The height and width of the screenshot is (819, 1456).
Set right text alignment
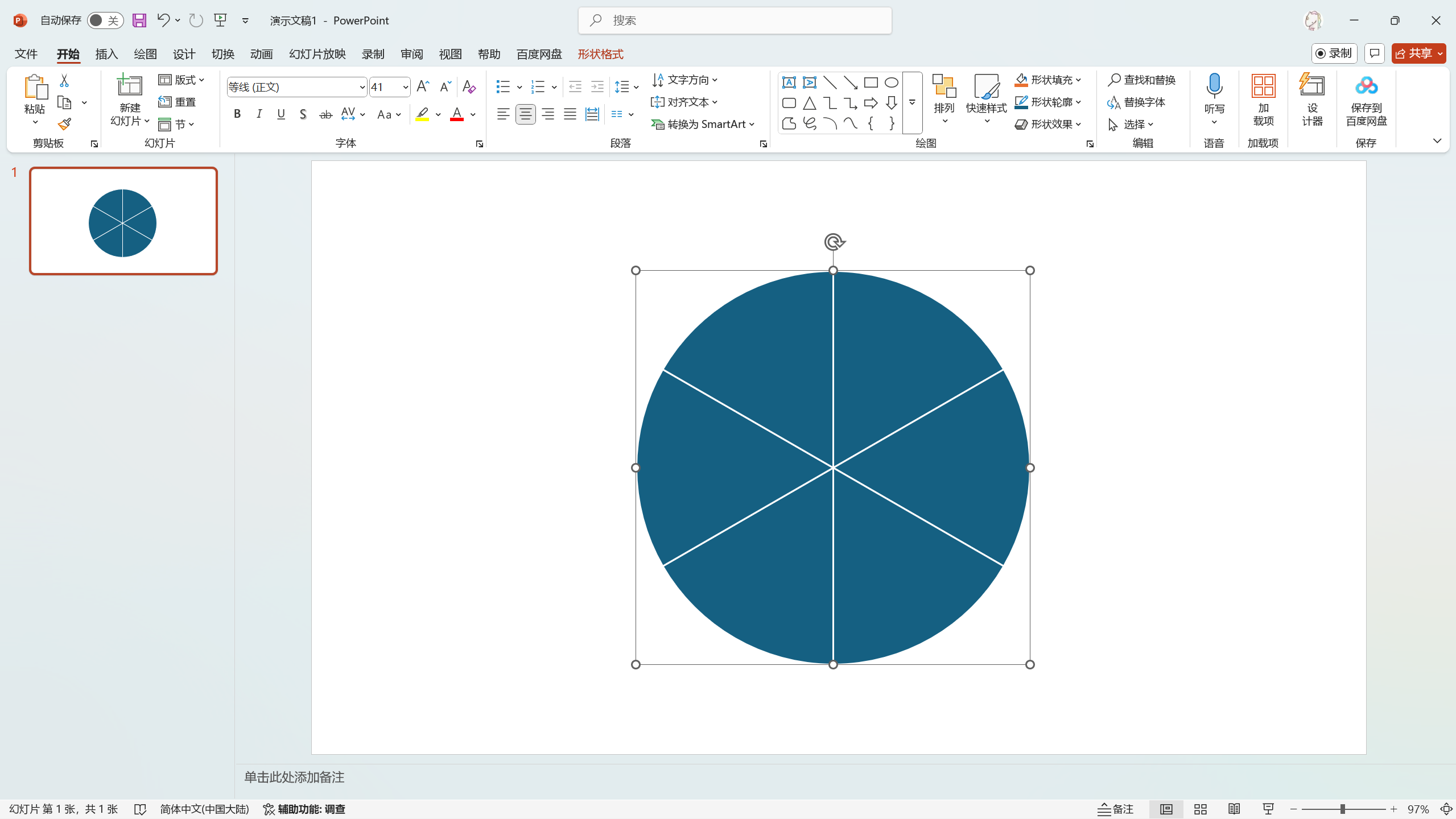point(548,114)
